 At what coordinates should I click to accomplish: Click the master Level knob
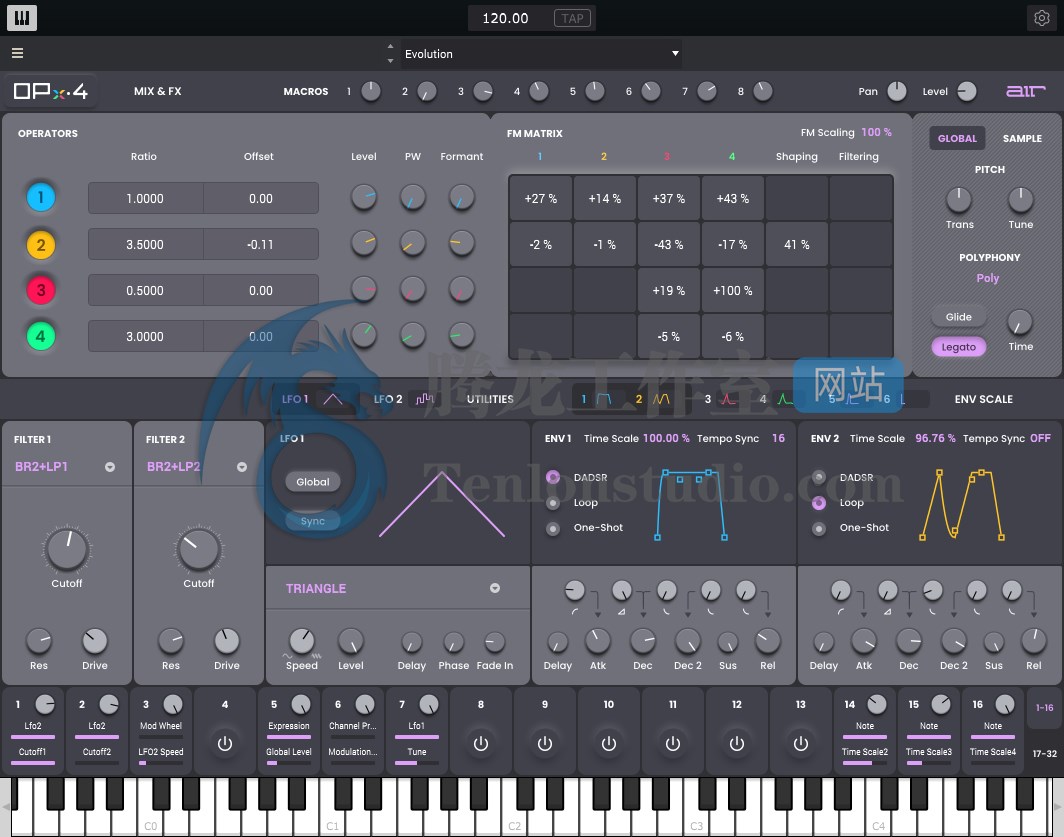[966, 91]
